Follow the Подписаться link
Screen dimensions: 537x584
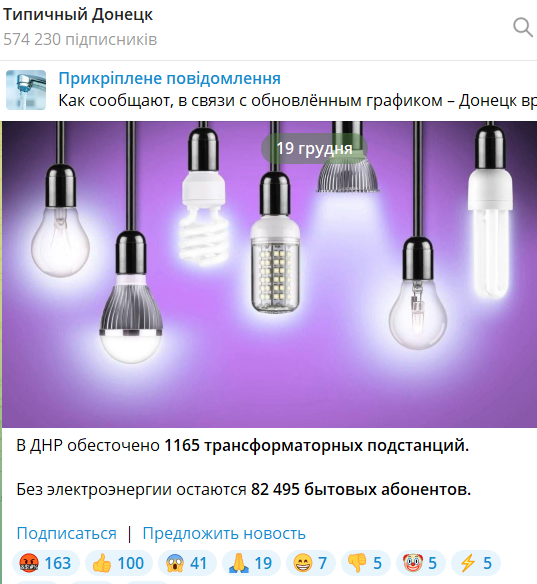coord(66,533)
